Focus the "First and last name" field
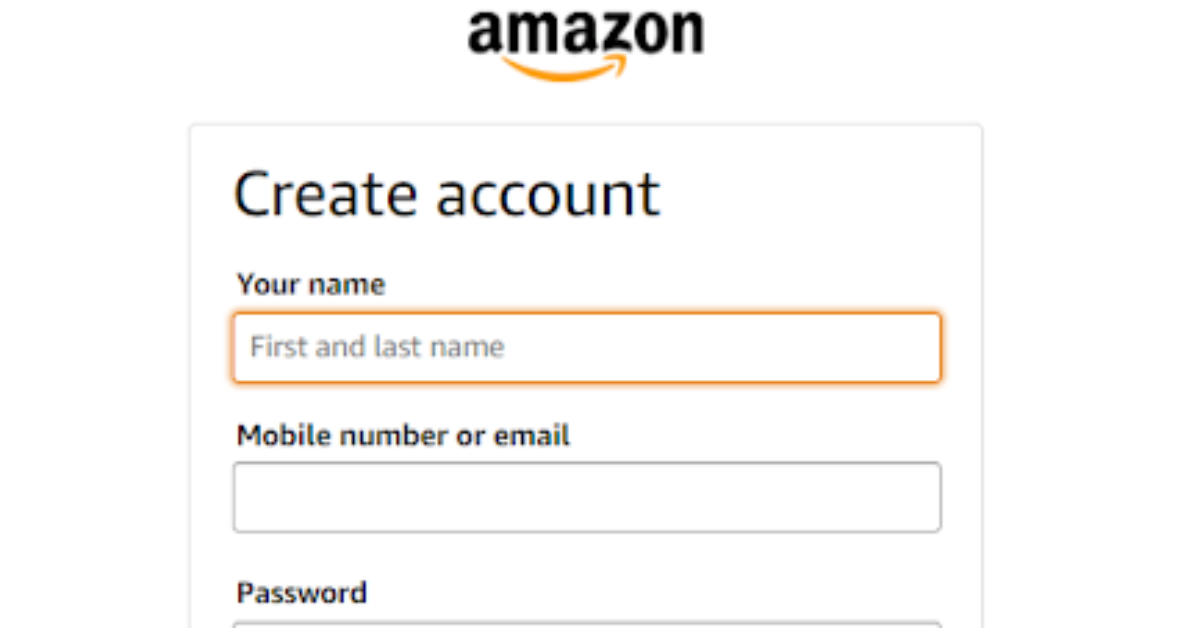The height and width of the screenshot is (628, 1200). click(x=586, y=347)
